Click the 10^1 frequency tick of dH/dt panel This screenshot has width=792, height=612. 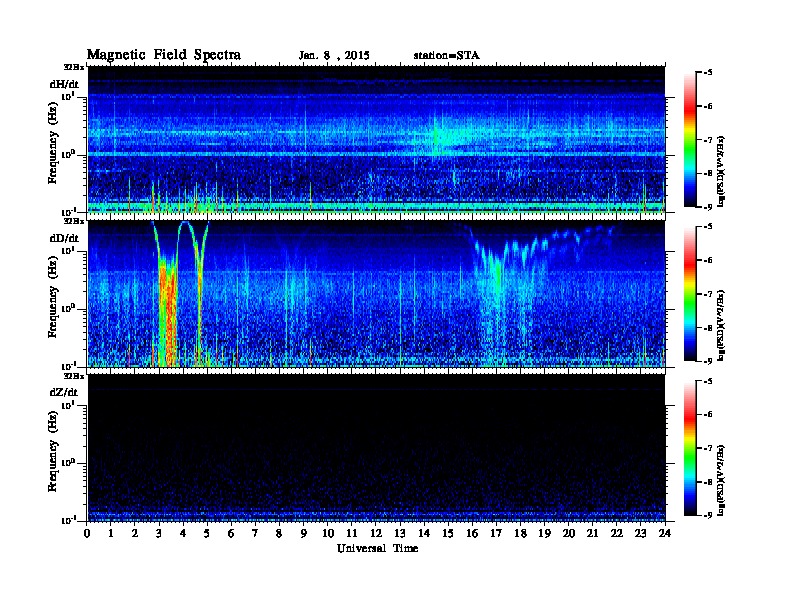point(68,96)
